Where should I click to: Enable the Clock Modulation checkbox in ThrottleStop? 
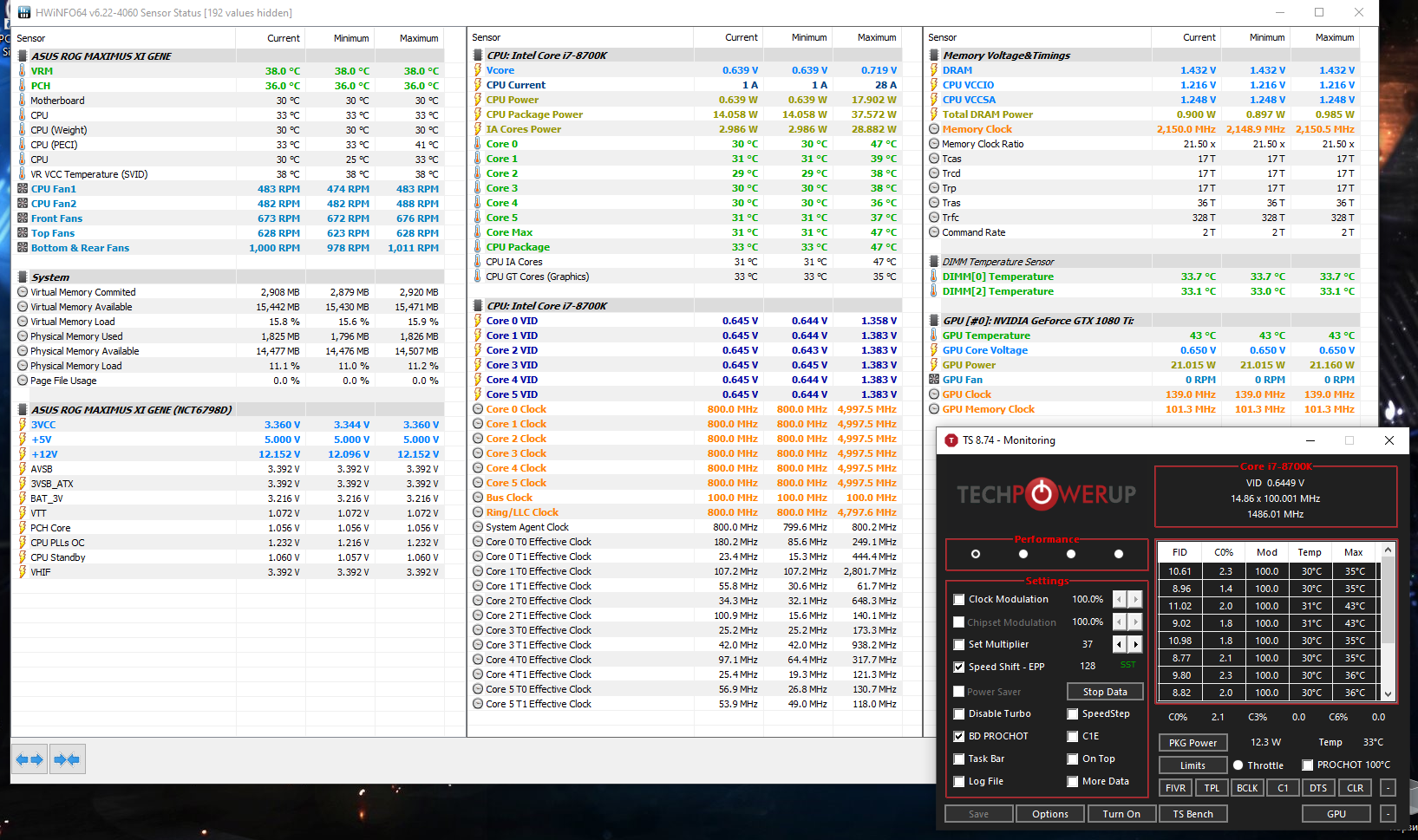pyautogui.click(x=958, y=600)
